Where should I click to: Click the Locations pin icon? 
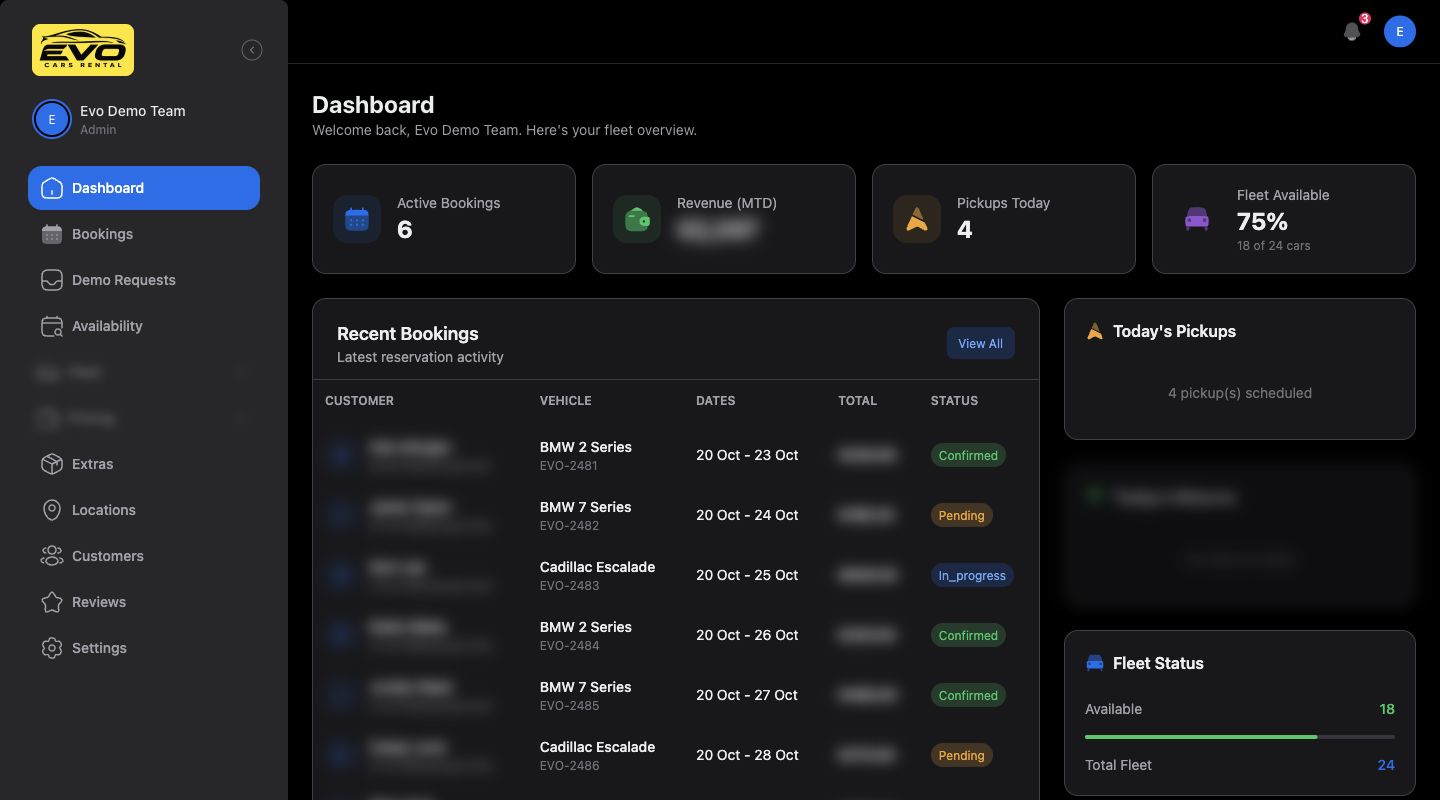pos(52,510)
